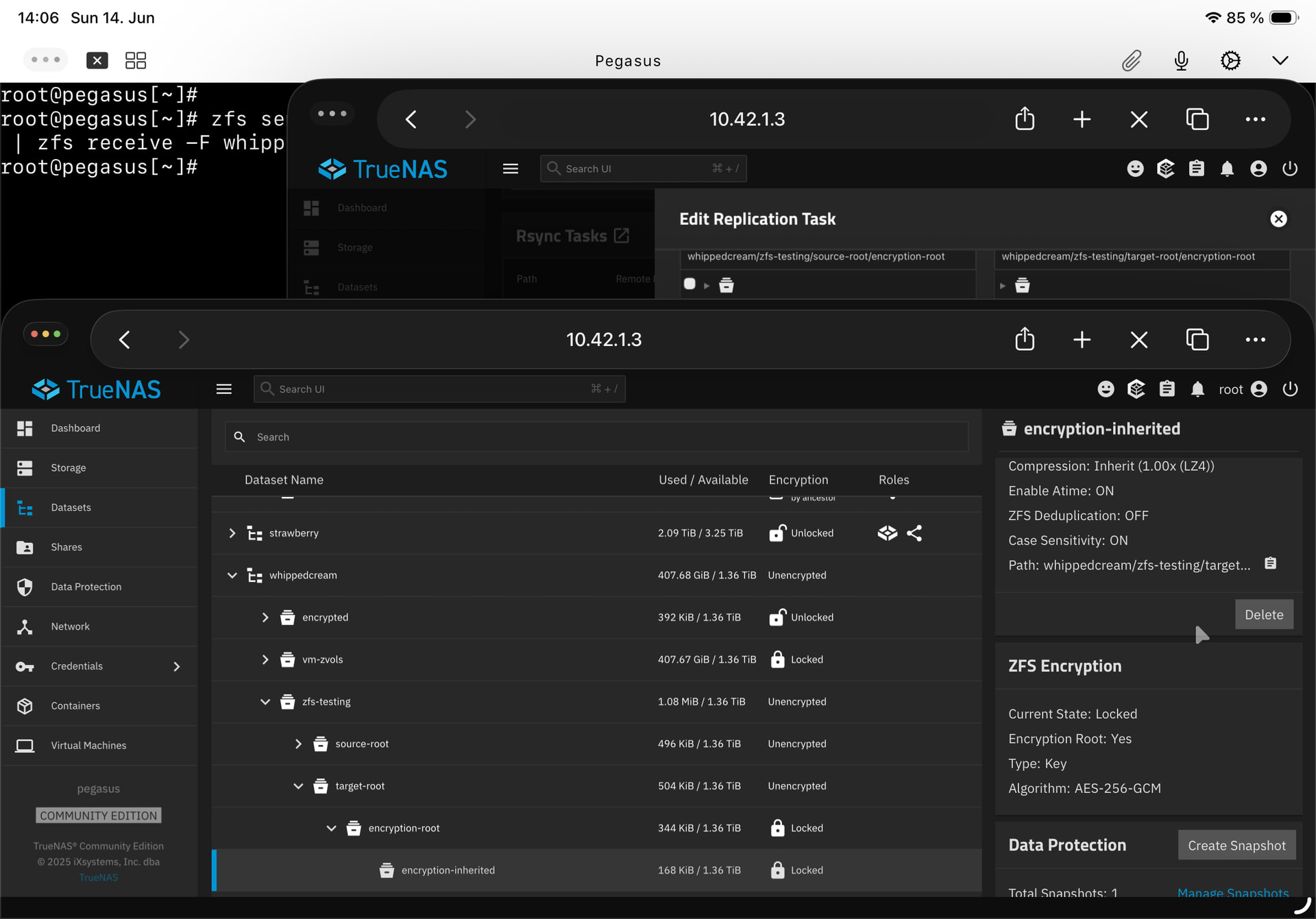Expand the strawberry pool row

coord(232,532)
